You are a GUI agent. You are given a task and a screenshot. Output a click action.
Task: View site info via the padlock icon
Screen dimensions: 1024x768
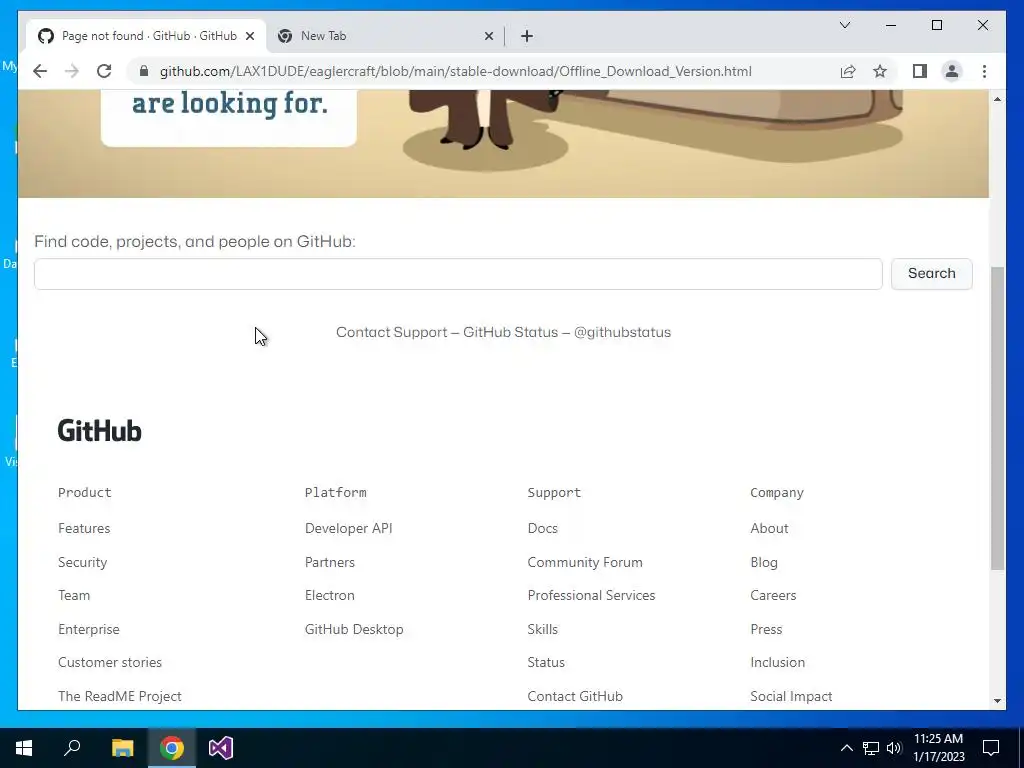click(x=144, y=71)
